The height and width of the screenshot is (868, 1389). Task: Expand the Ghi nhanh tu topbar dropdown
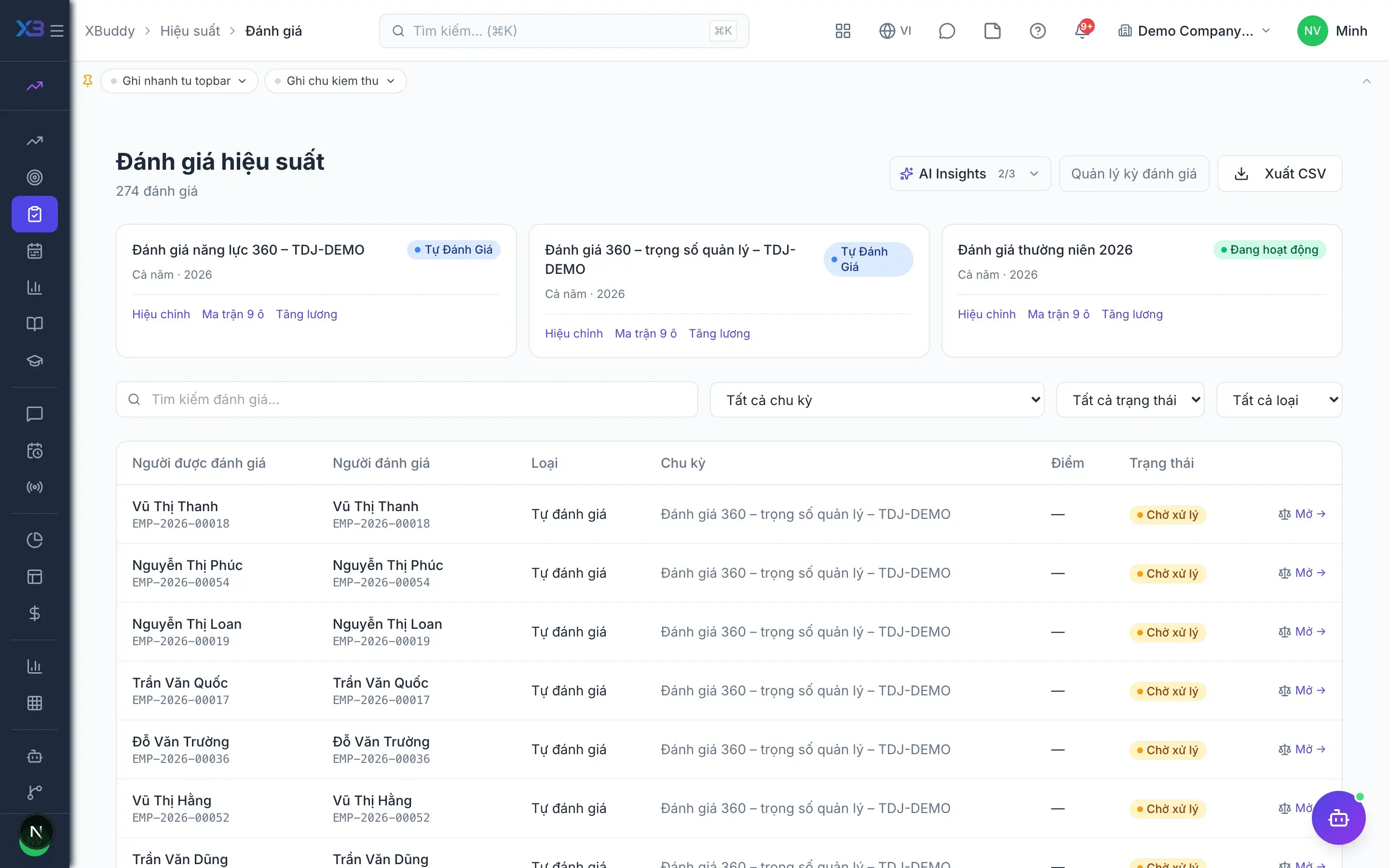tap(179, 81)
